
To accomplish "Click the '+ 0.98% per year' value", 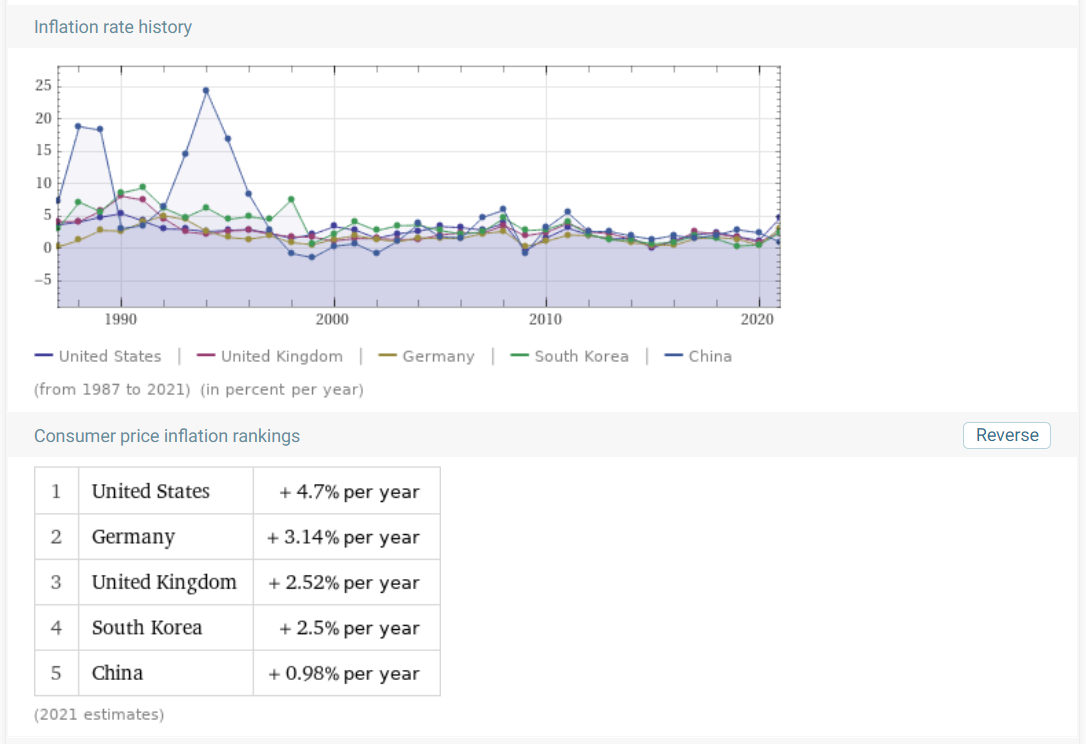I will 344,673.
